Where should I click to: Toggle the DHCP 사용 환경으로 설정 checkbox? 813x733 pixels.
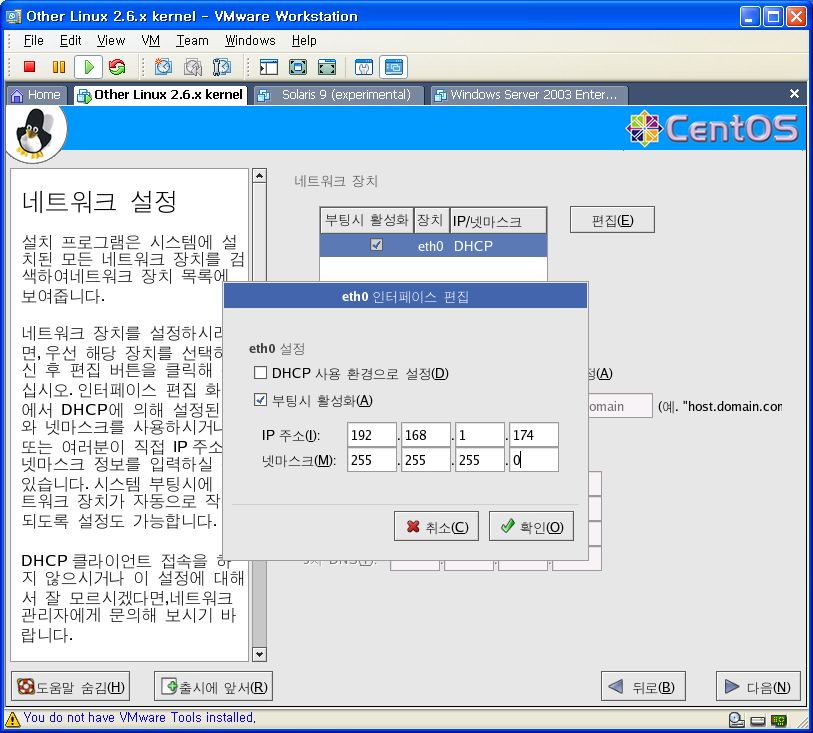coord(261,373)
